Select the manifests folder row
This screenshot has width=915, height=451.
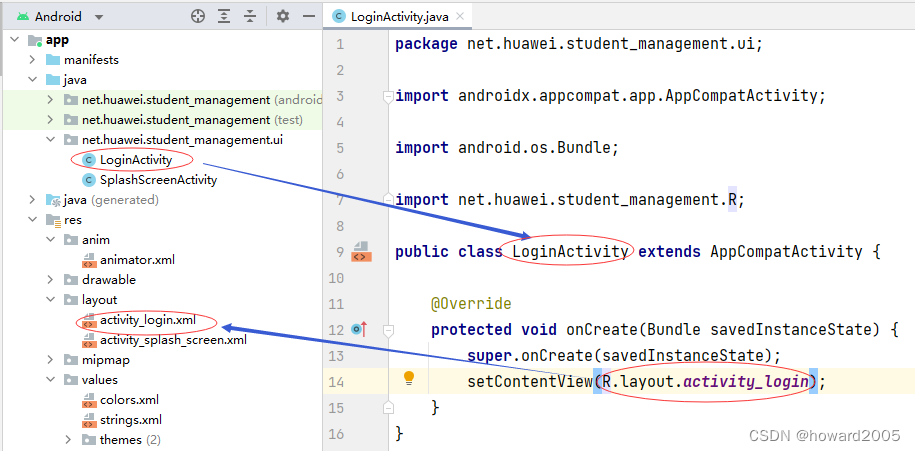tap(162, 60)
